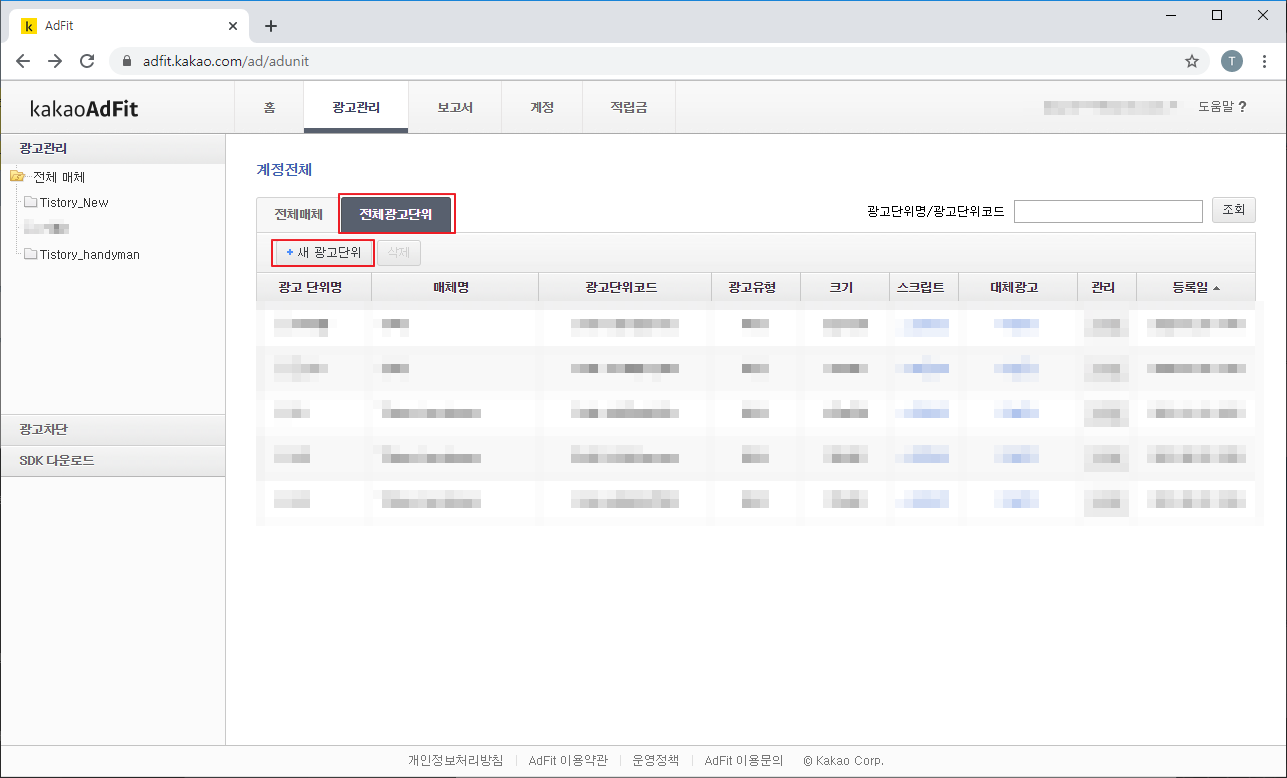This screenshot has width=1287, height=778.
Task: Open Chrome three-dot menu
Action: (1264, 61)
